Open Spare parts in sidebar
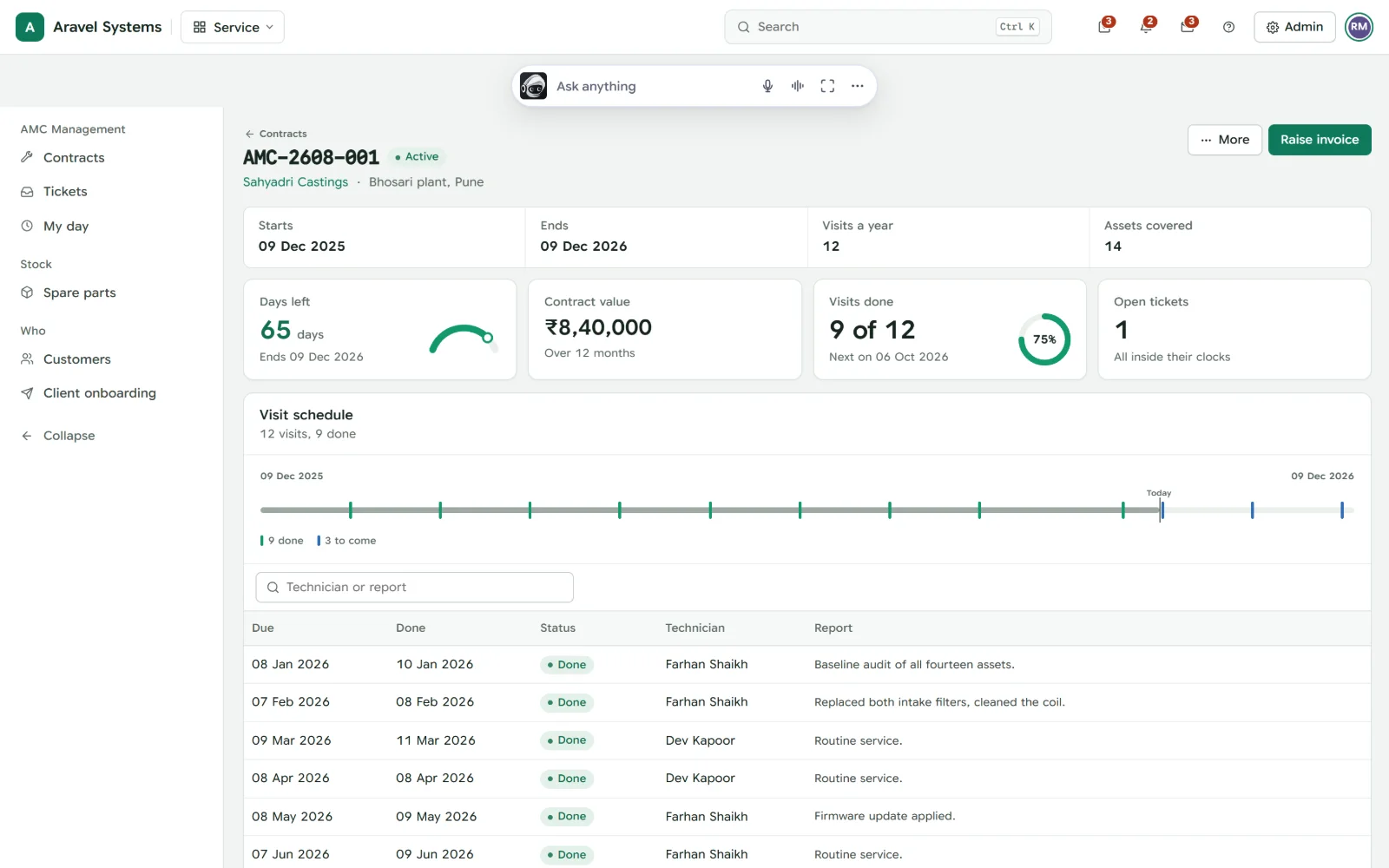This screenshot has height=868, width=1389. (111, 293)
